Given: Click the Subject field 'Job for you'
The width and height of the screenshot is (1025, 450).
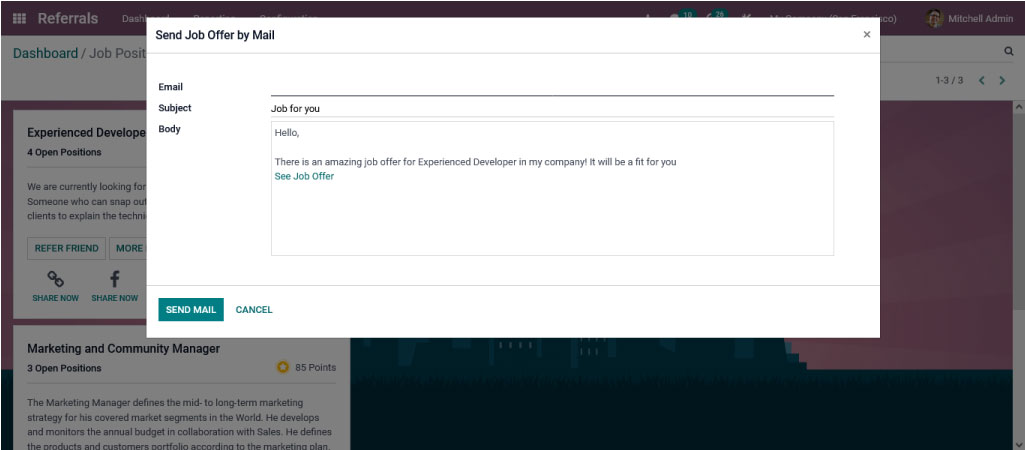Looking at the screenshot, I should 552,109.
